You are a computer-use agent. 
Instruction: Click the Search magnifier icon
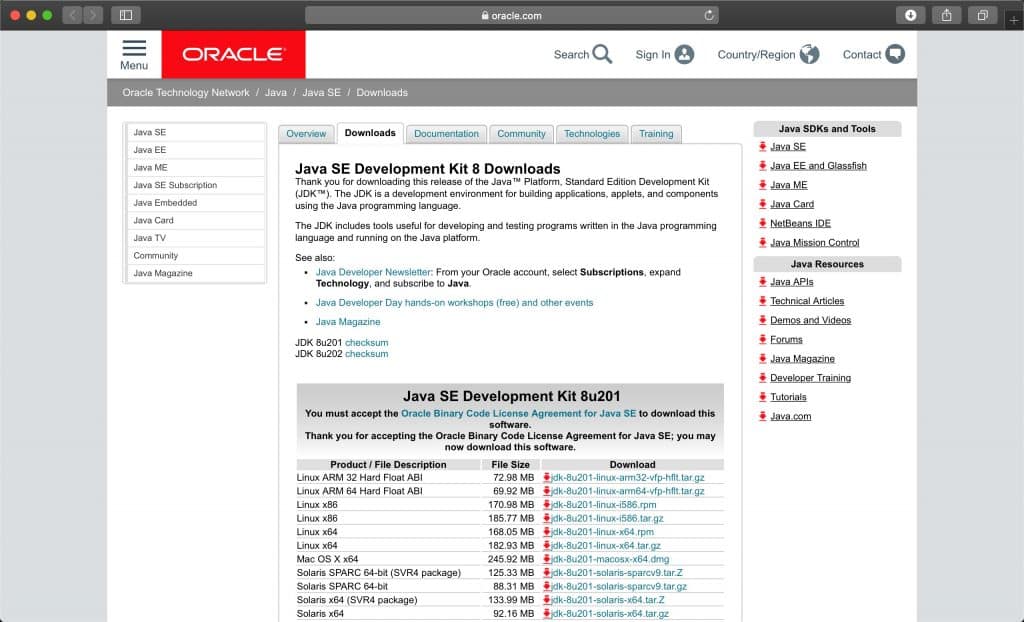click(602, 54)
